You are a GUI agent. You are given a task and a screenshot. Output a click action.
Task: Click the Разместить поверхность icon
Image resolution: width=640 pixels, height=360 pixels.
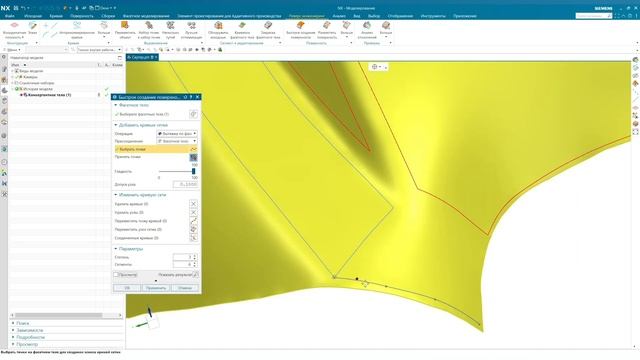click(x=327, y=25)
